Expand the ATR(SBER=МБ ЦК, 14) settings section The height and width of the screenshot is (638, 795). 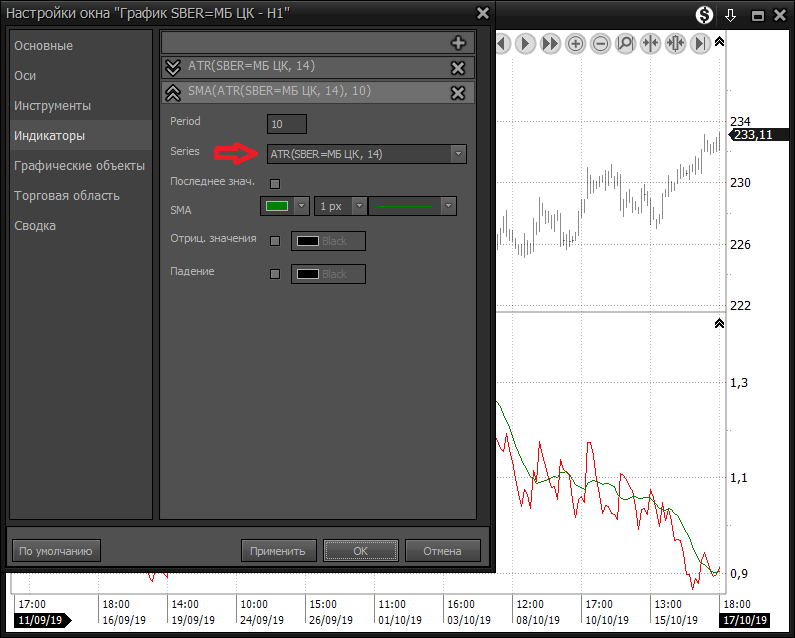172,68
